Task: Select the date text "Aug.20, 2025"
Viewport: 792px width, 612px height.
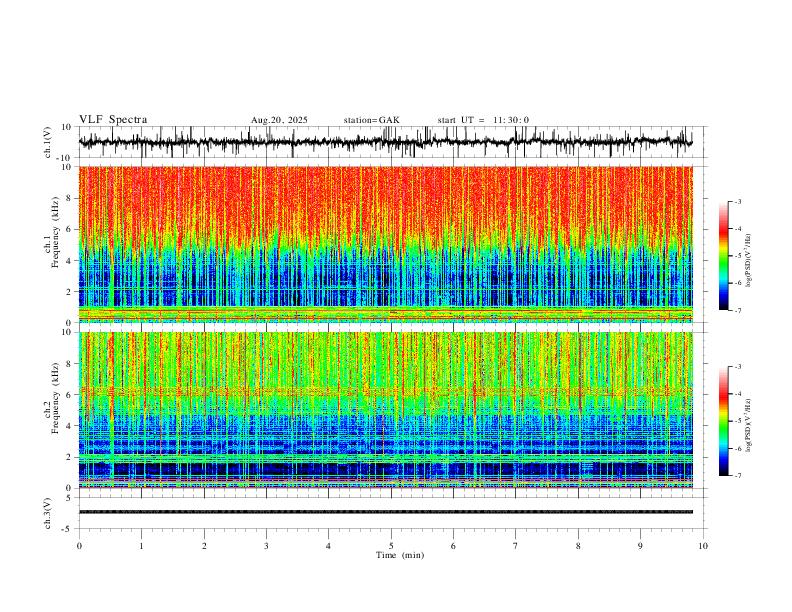Action: [279, 120]
